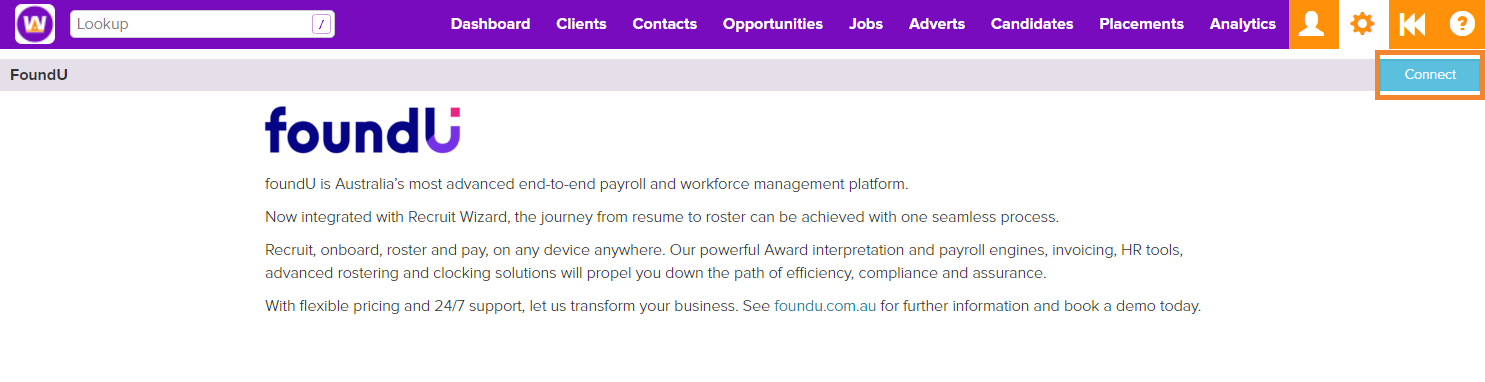Navigate to Adverts
The height and width of the screenshot is (382, 1485).
click(937, 24)
